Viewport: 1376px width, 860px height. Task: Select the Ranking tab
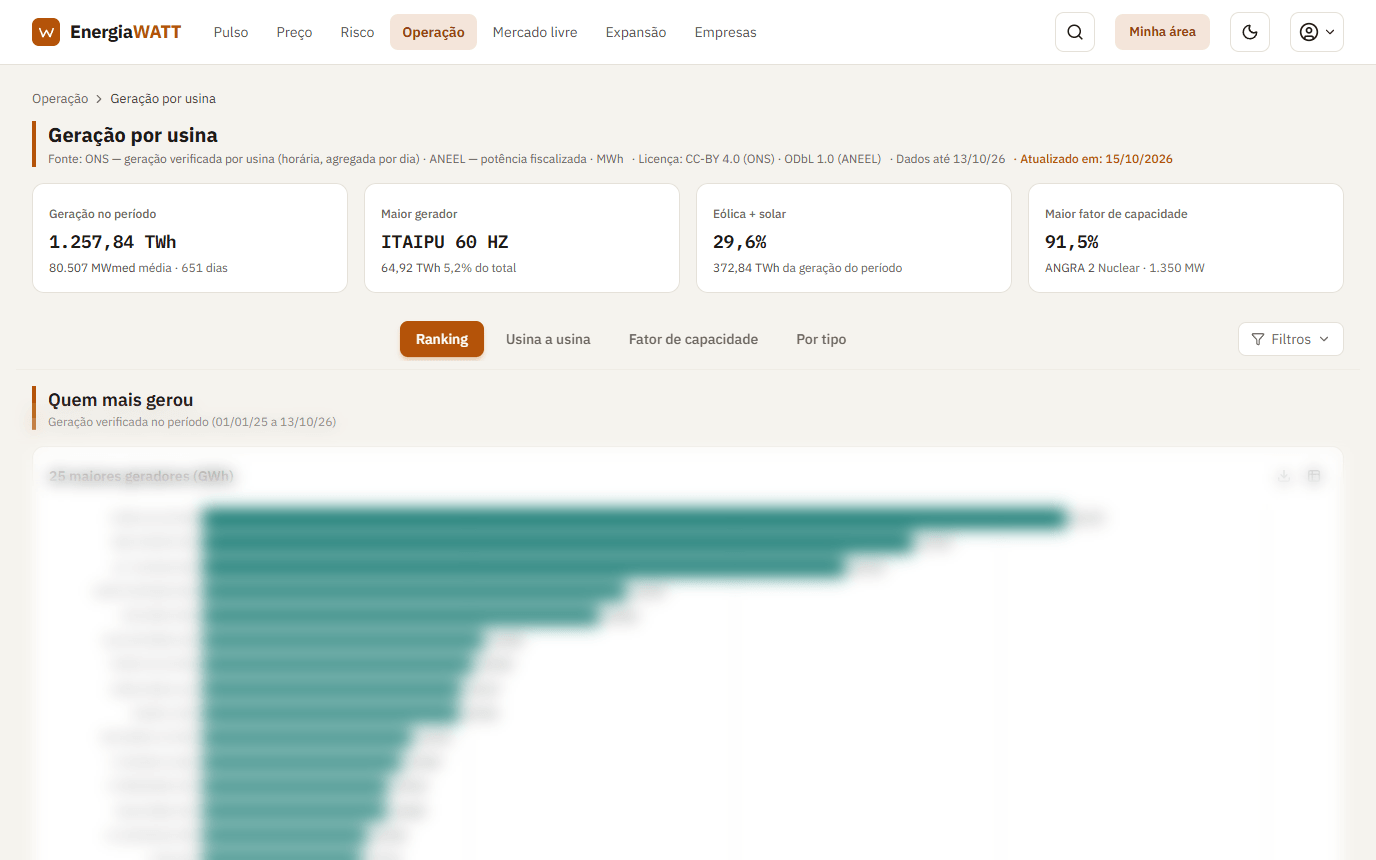pyautogui.click(x=442, y=339)
